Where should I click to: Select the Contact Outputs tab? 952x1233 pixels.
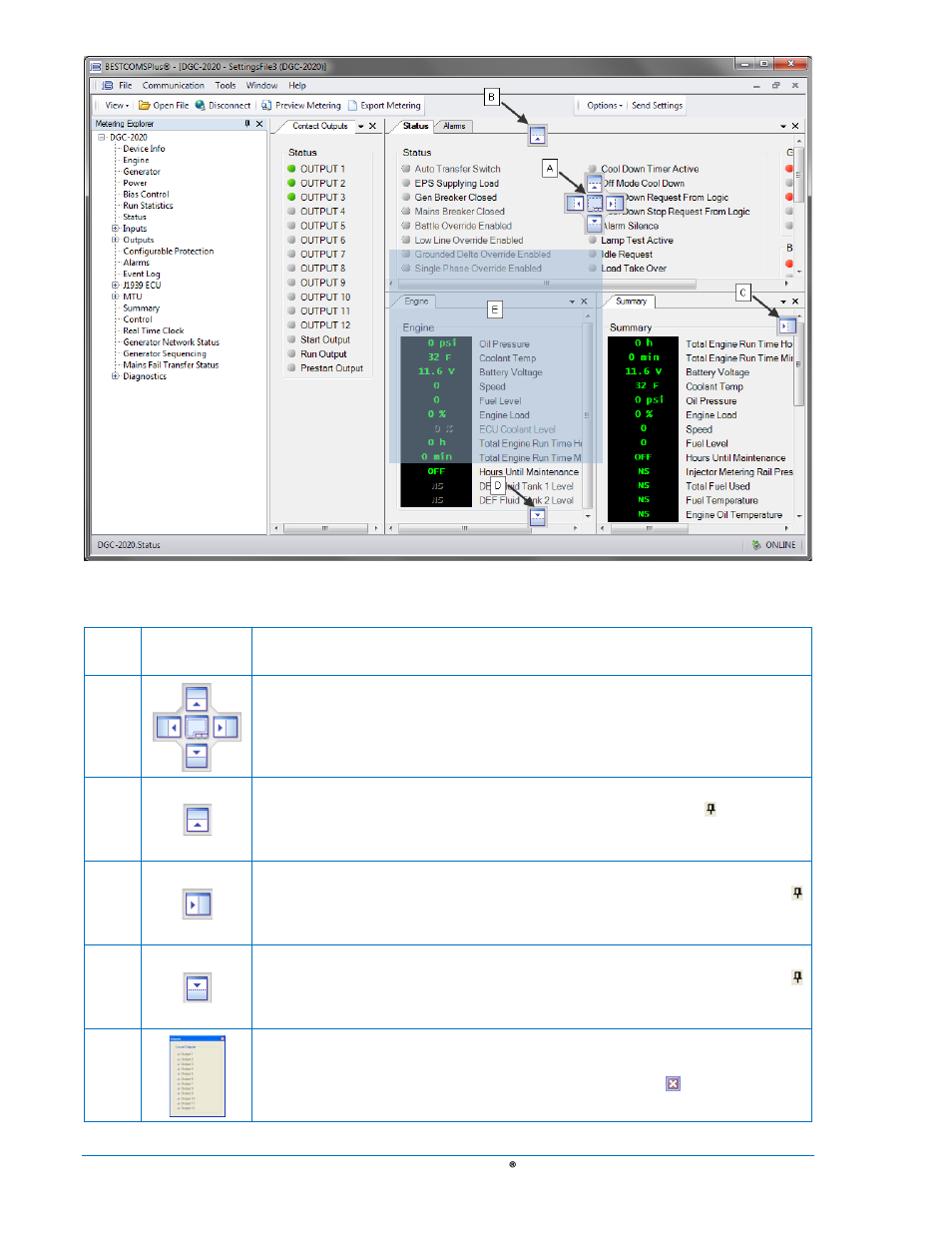click(x=319, y=126)
